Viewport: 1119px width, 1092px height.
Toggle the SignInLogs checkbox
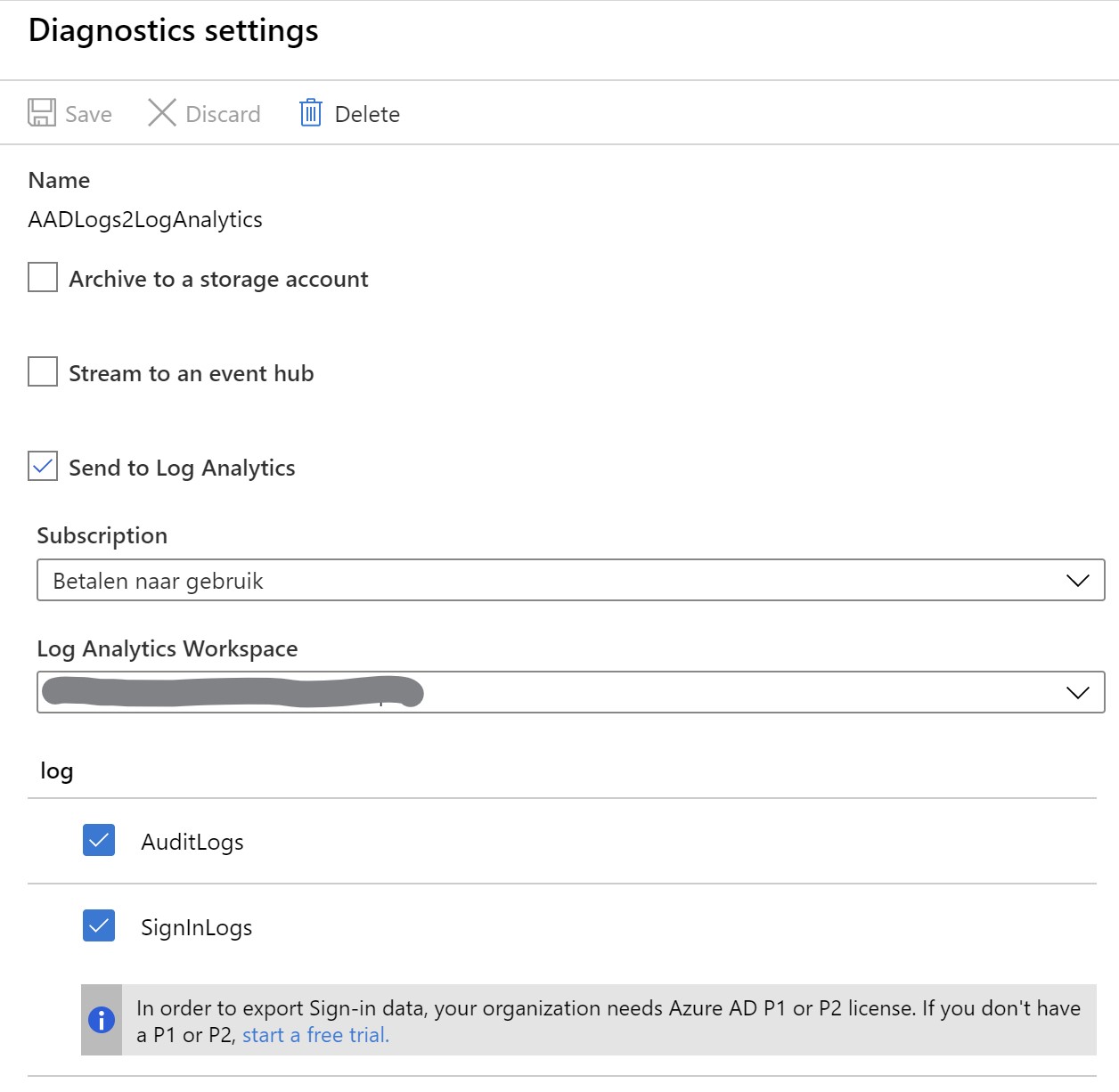point(99,925)
